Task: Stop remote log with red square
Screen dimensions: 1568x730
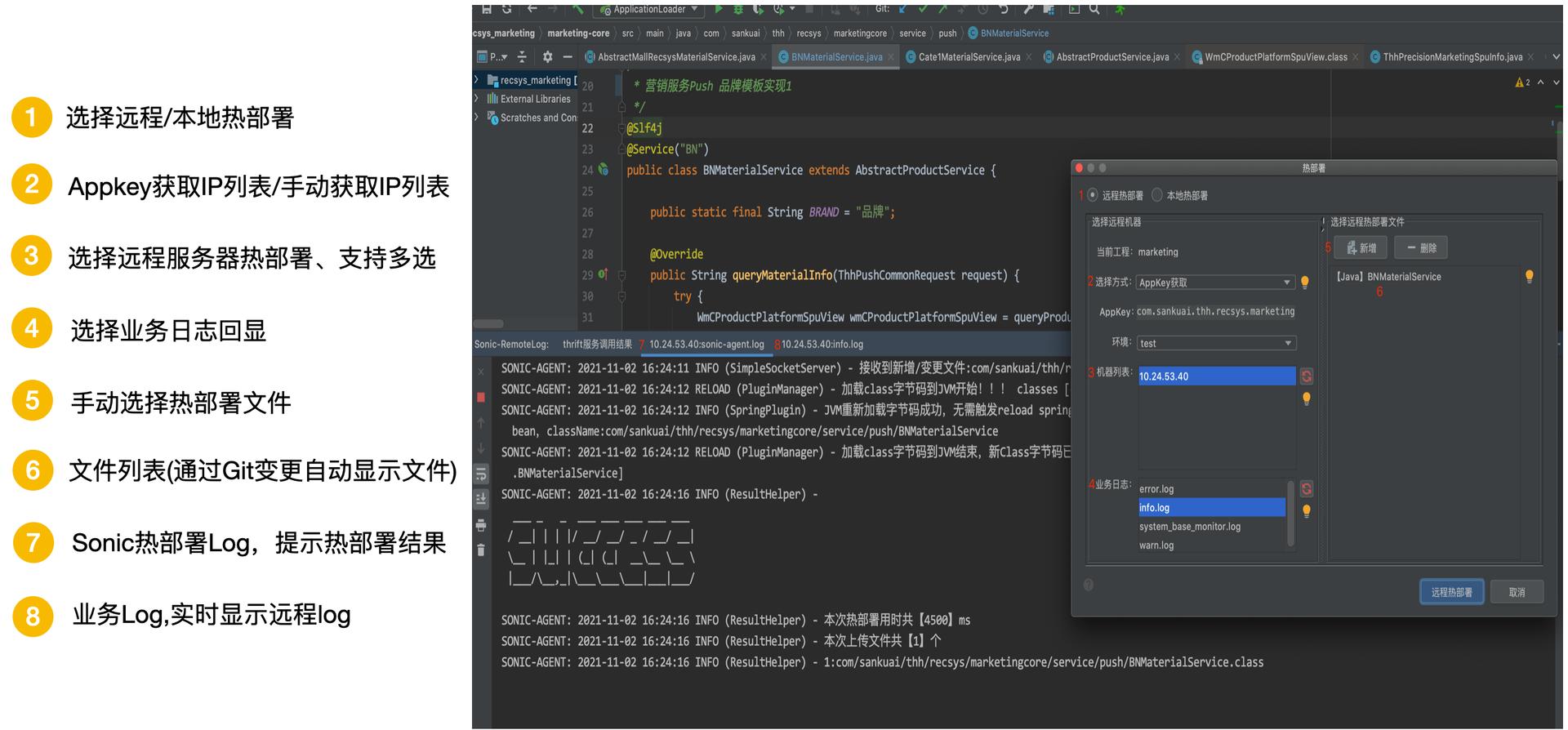Action: pos(481,397)
